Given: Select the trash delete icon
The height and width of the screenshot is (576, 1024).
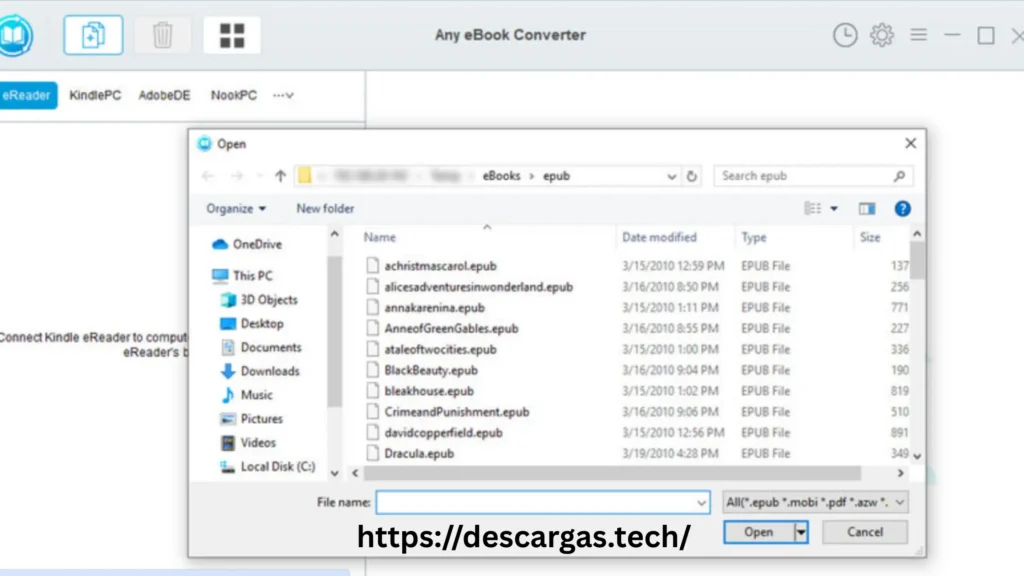Looking at the screenshot, I should [x=162, y=34].
